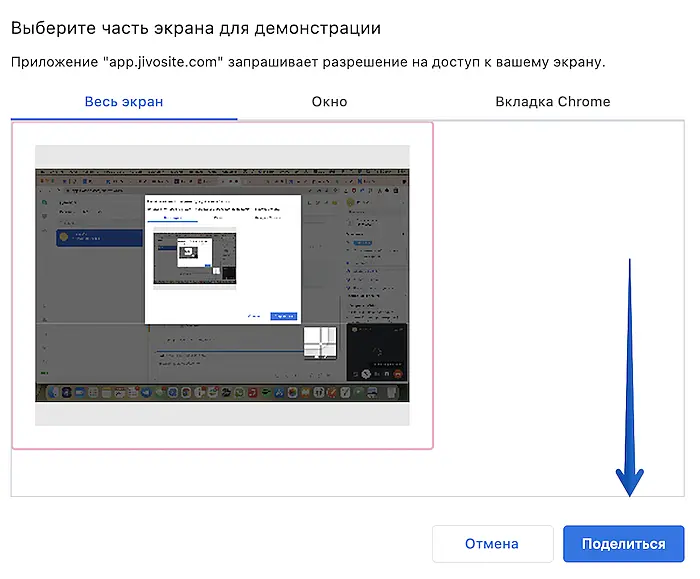700x579 pixels.
Task: Switch to the "Весь экран" tab
Action: tap(124, 102)
